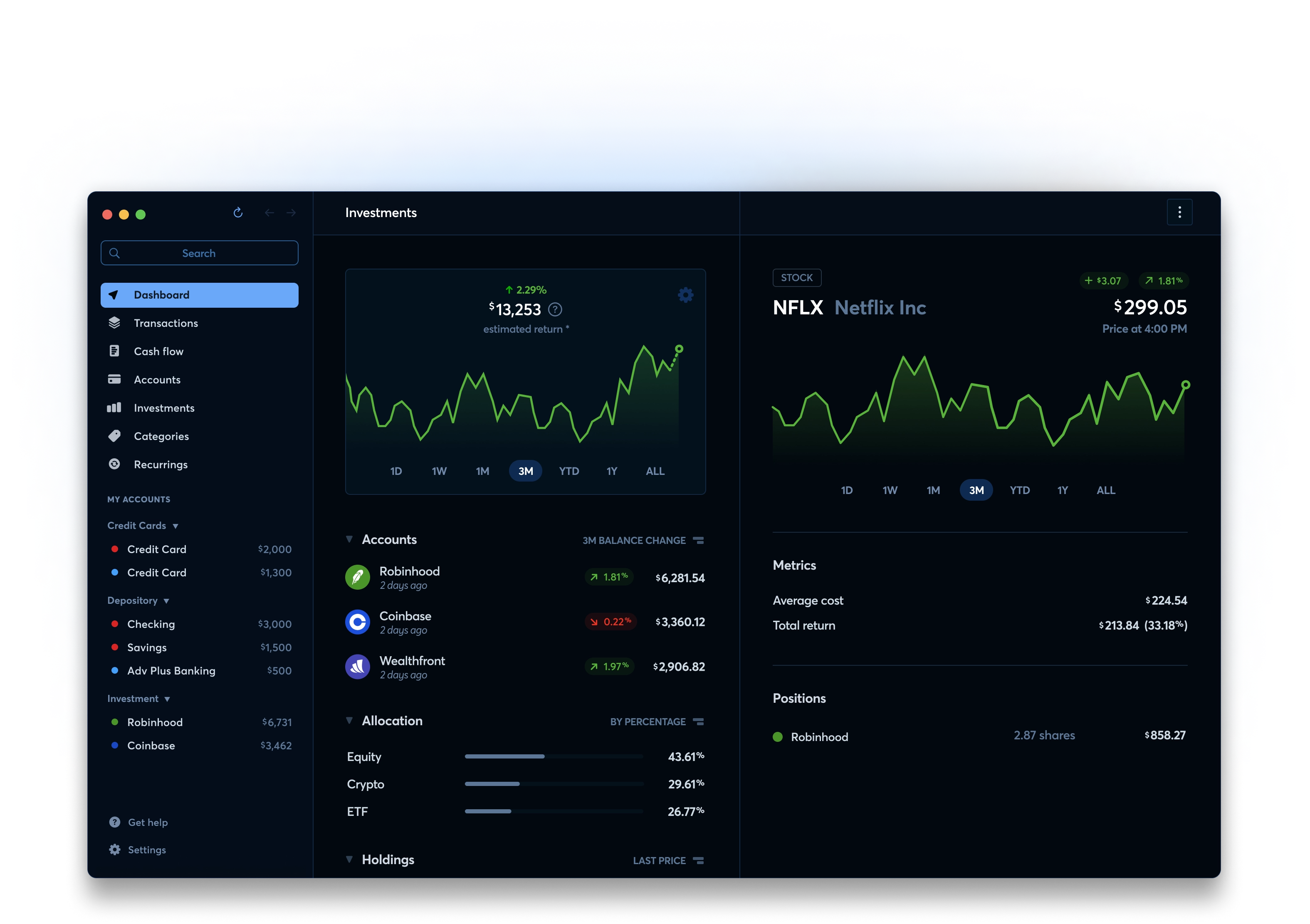The width and height of the screenshot is (1310, 924).
Task: Click the STOCK tag above NFLX
Action: (796, 278)
